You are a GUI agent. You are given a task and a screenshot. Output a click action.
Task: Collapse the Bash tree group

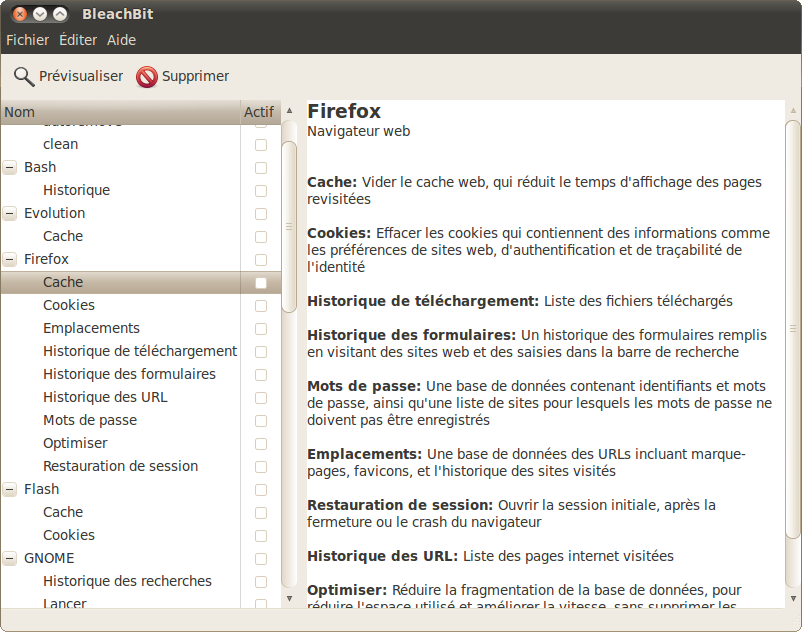(10, 168)
